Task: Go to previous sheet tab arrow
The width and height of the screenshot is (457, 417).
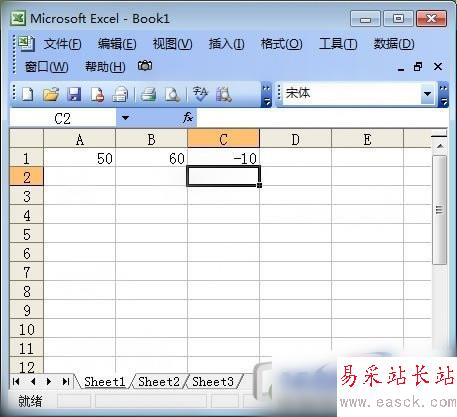Action: [x=33, y=381]
